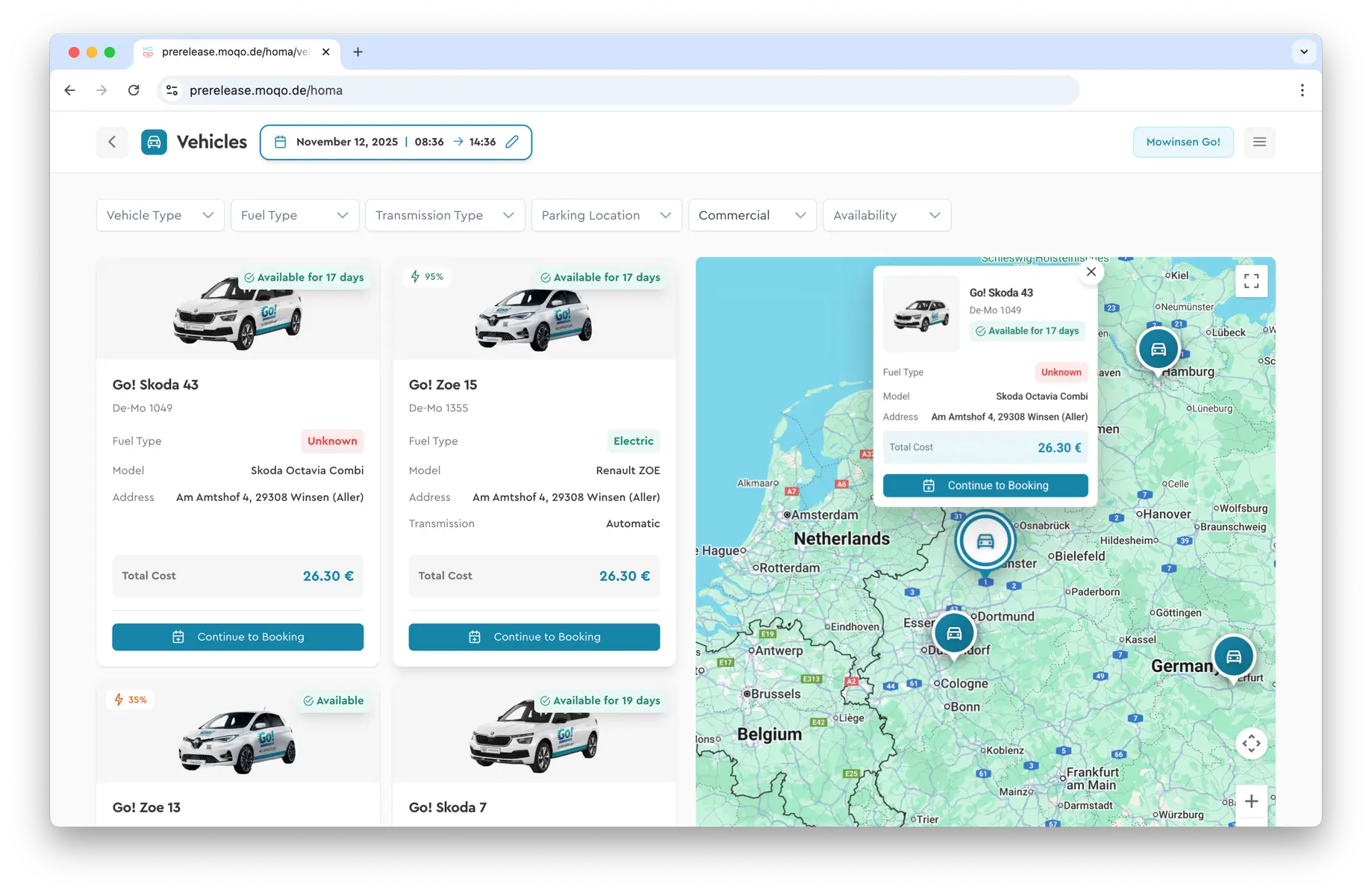Click the address bar URL field
This screenshot has width=1372, height=893.
coord(620,90)
